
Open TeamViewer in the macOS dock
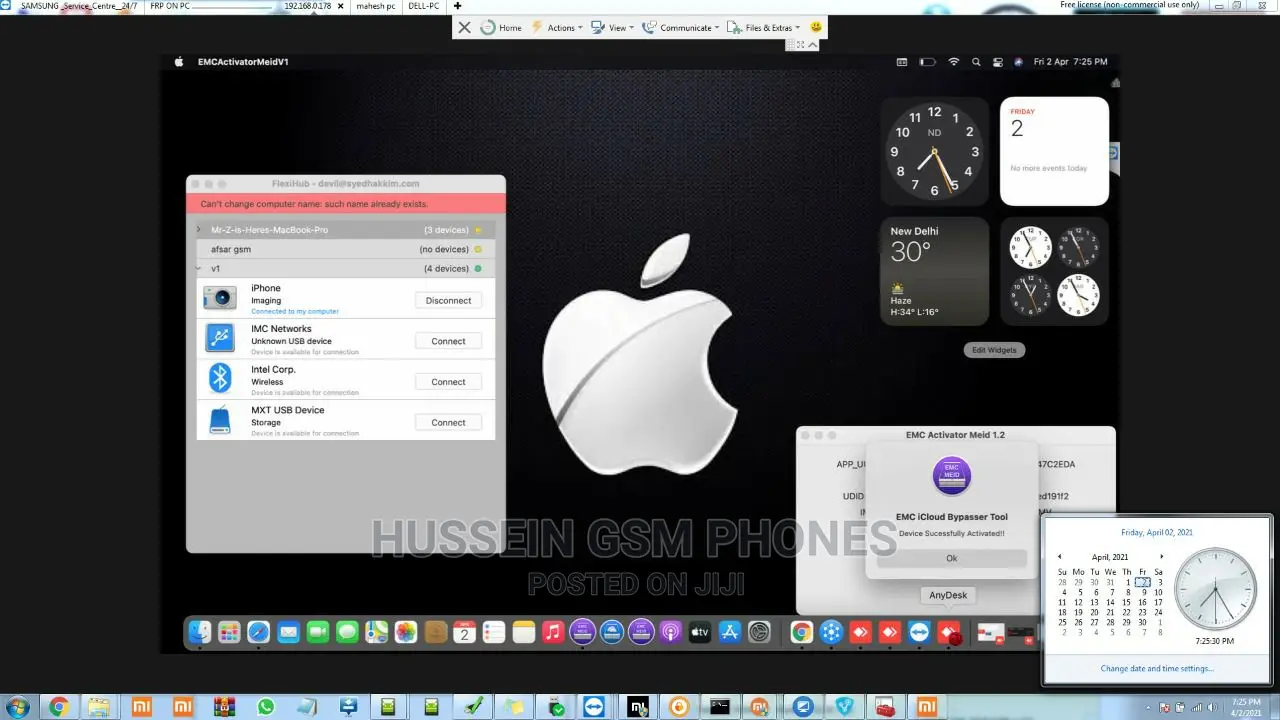point(919,632)
